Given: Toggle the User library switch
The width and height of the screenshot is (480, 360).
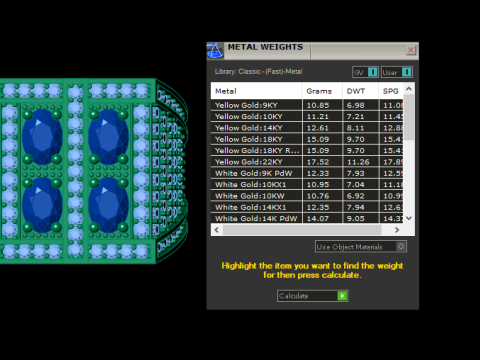Looking at the screenshot, I should pos(397,72).
